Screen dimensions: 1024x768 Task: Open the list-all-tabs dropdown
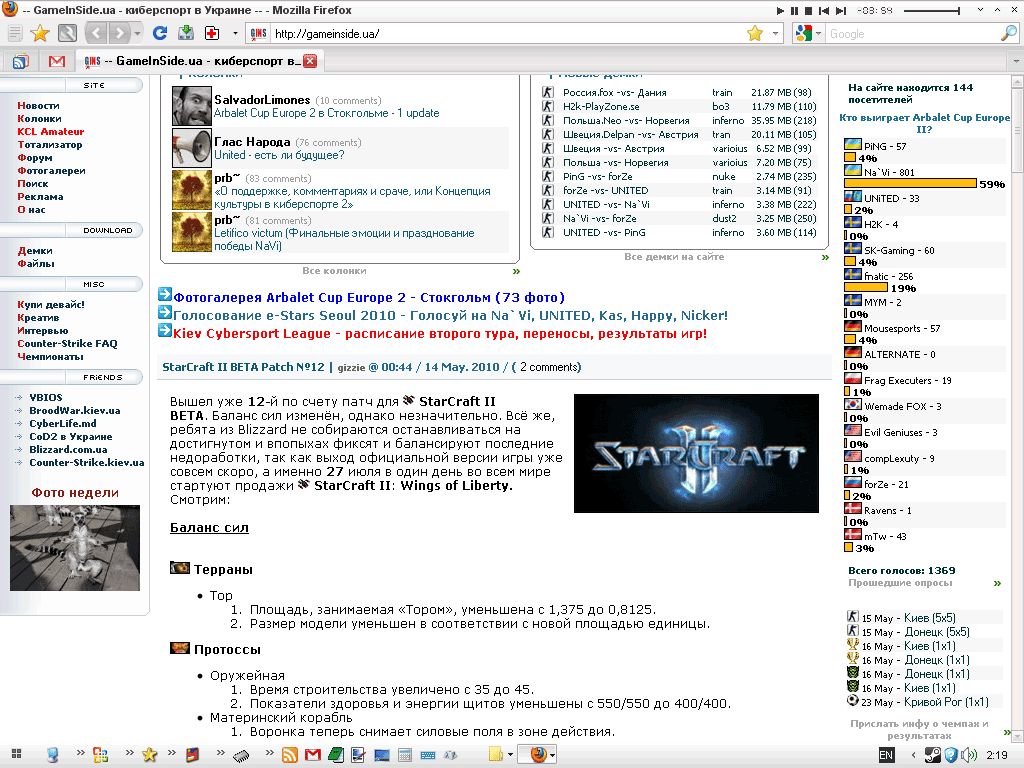[x=1016, y=61]
